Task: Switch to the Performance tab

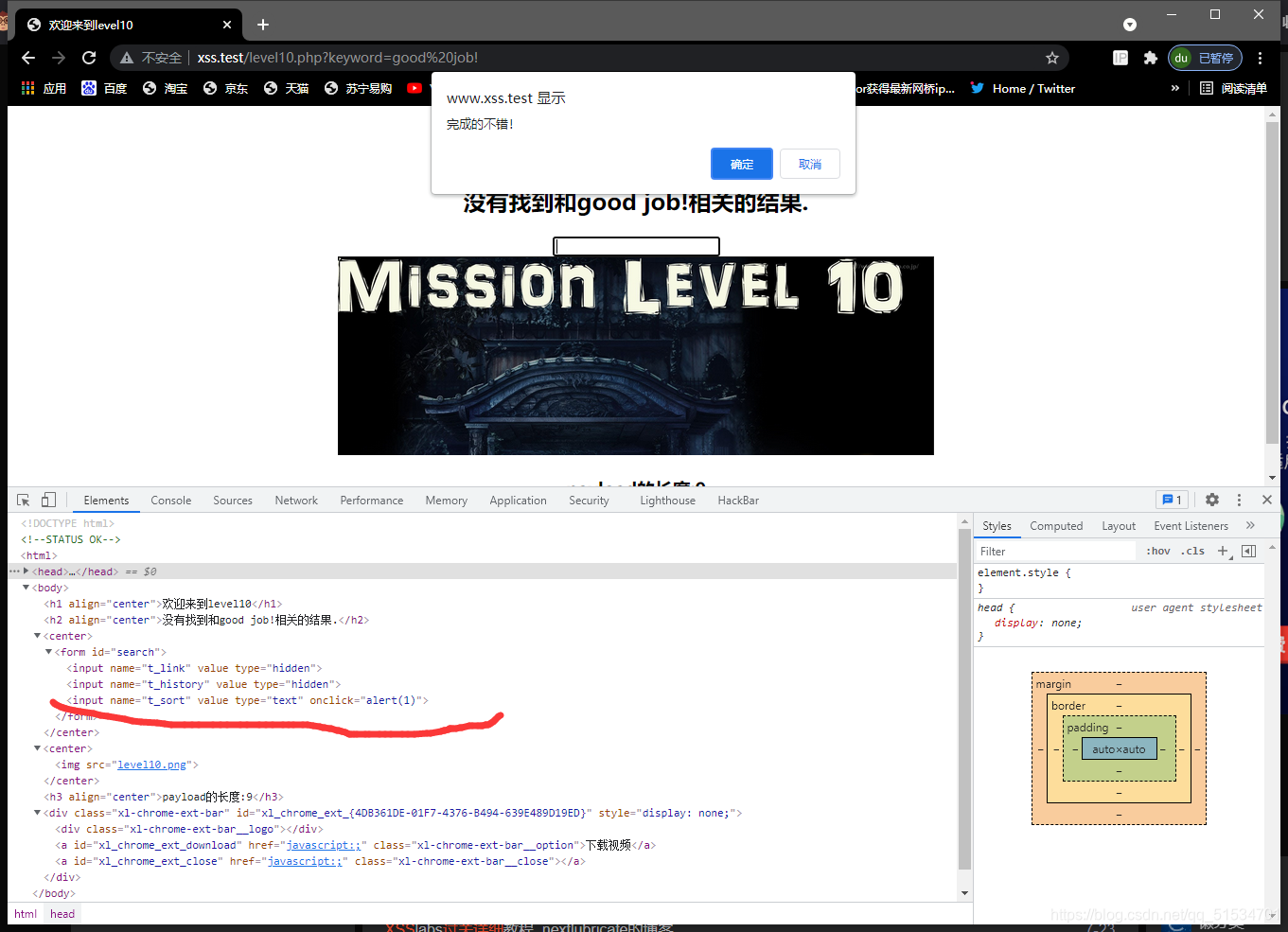Action: point(372,501)
